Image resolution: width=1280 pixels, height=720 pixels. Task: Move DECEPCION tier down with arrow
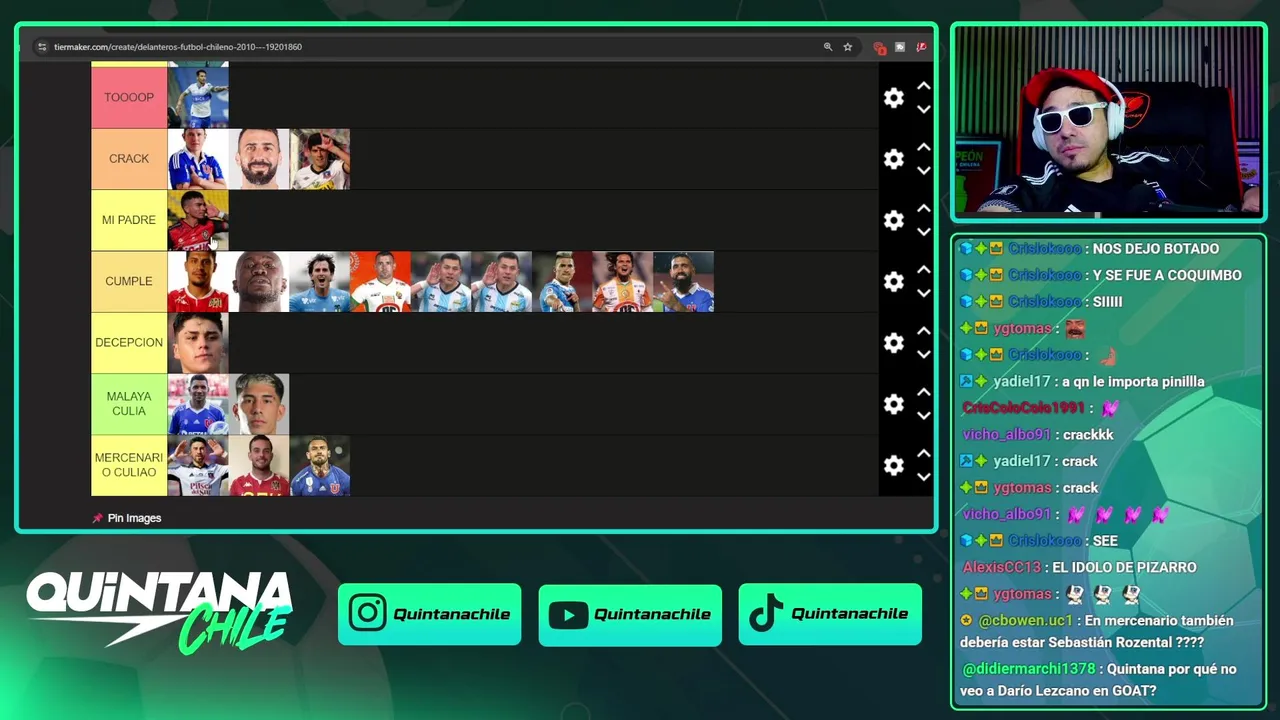coord(924,354)
